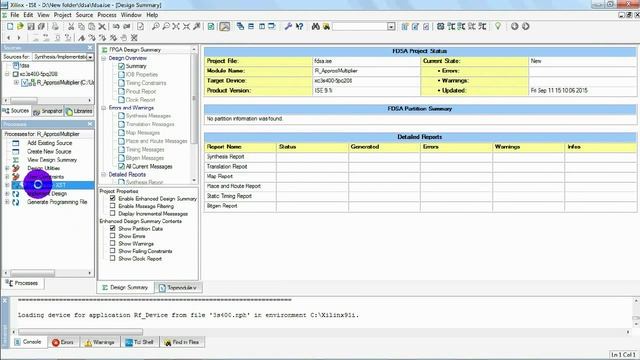Switch to the Snapshot tab
Screen dimensions: 640x360
click(47, 111)
